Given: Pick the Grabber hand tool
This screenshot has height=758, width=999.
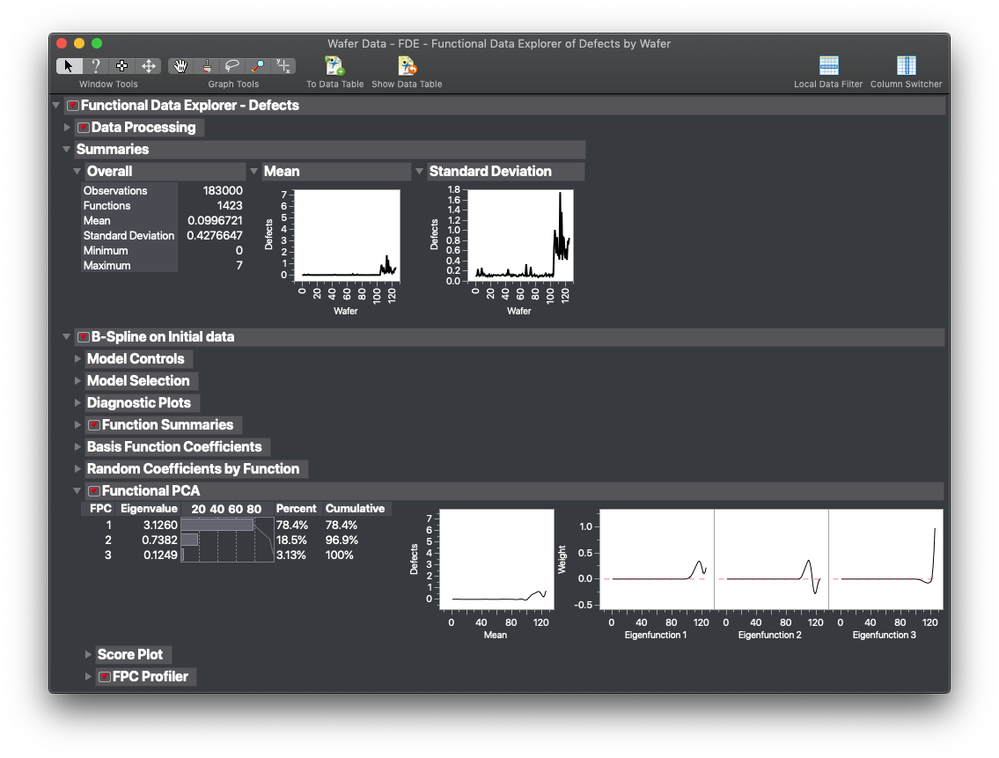Looking at the screenshot, I should point(181,66).
